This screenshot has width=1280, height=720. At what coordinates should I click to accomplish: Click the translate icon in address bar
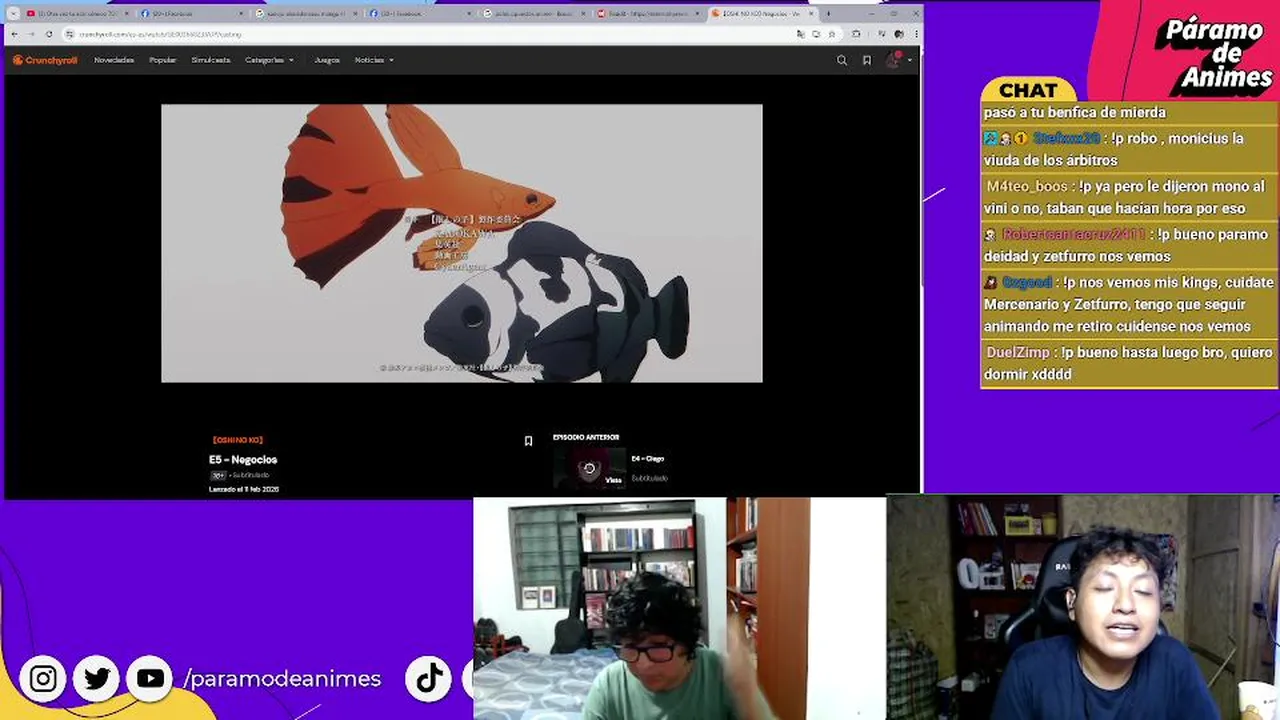pos(801,34)
